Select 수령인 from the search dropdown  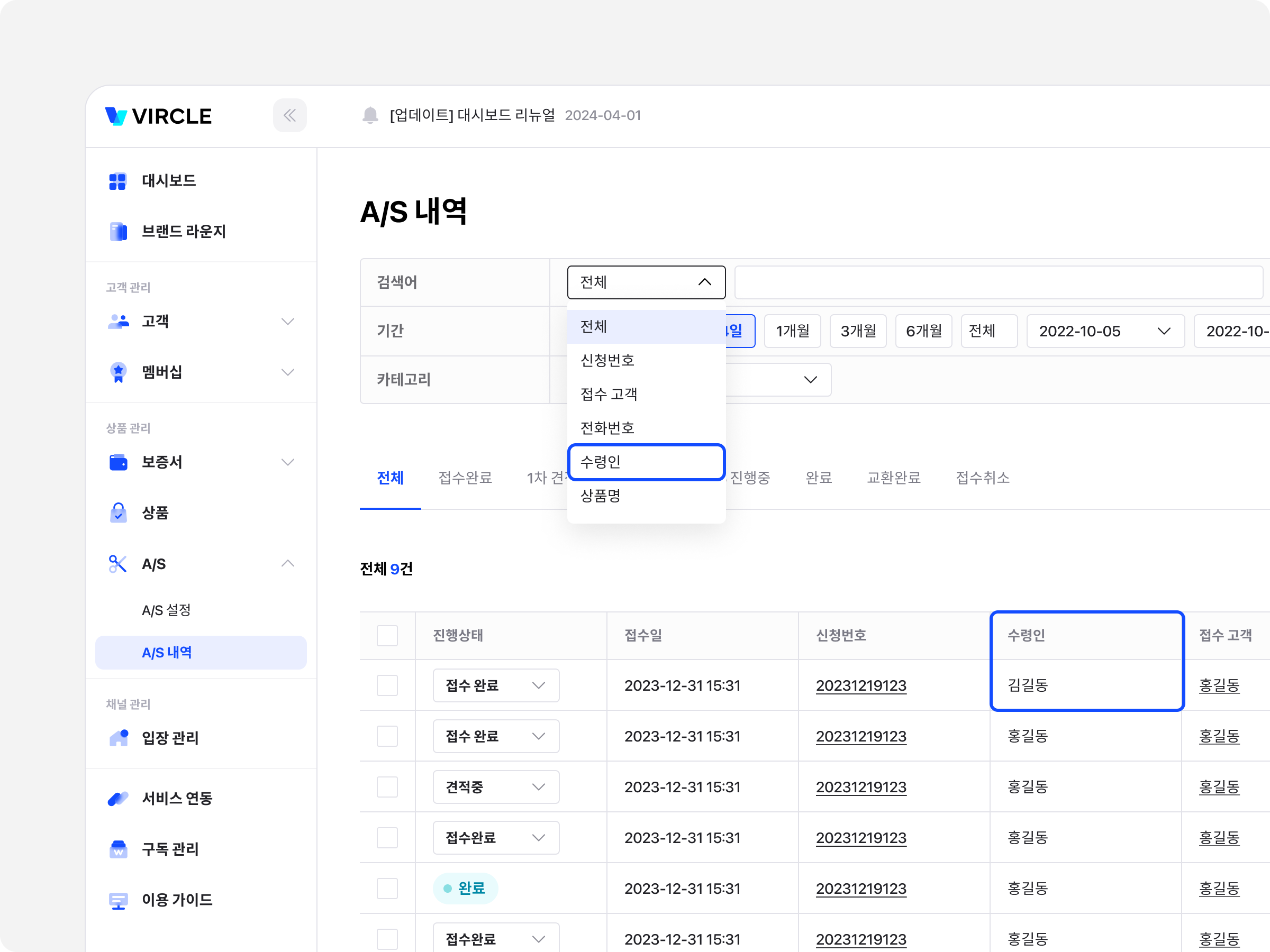(646, 462)
